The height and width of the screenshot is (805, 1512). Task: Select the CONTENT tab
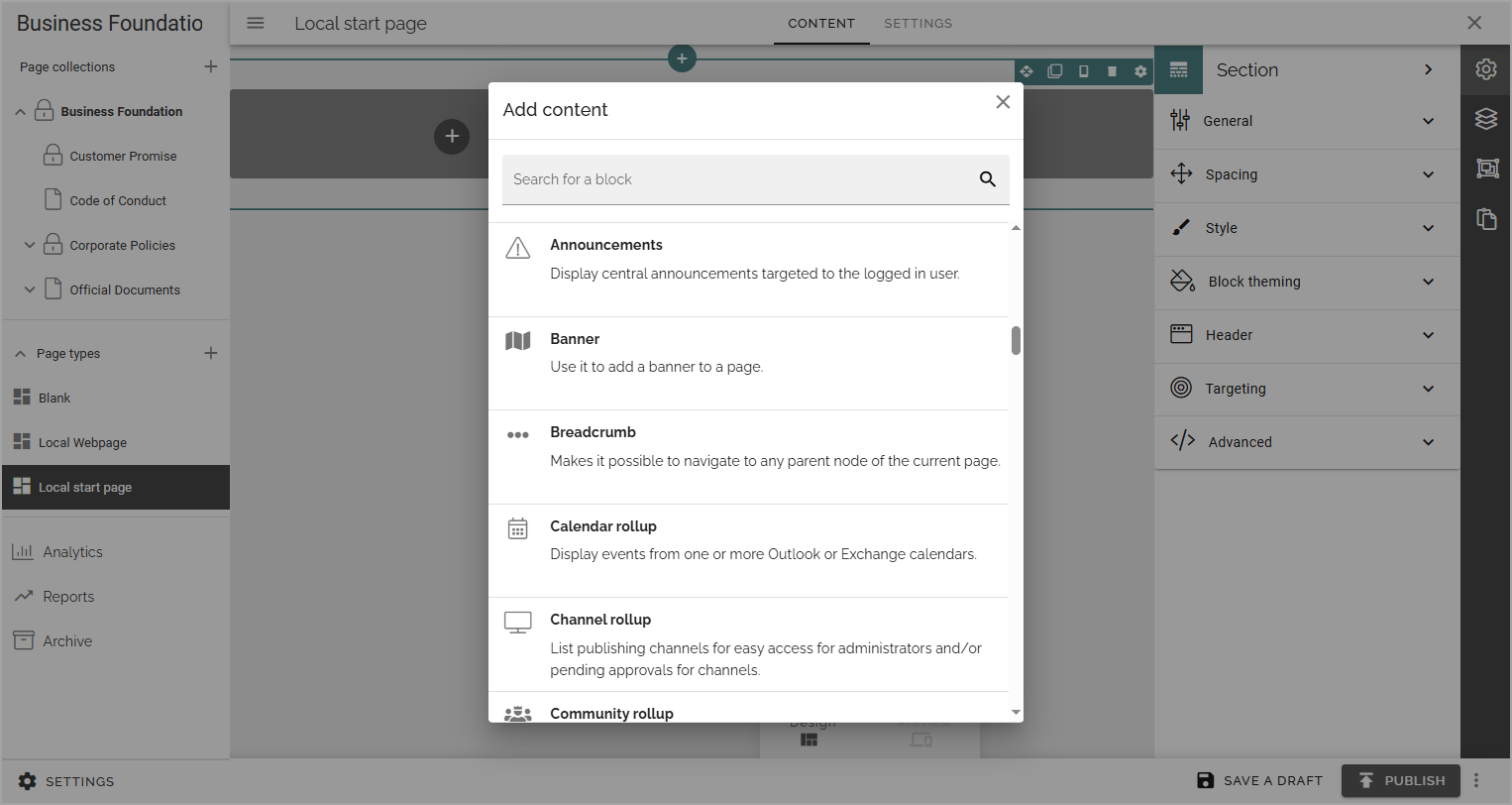821,23
